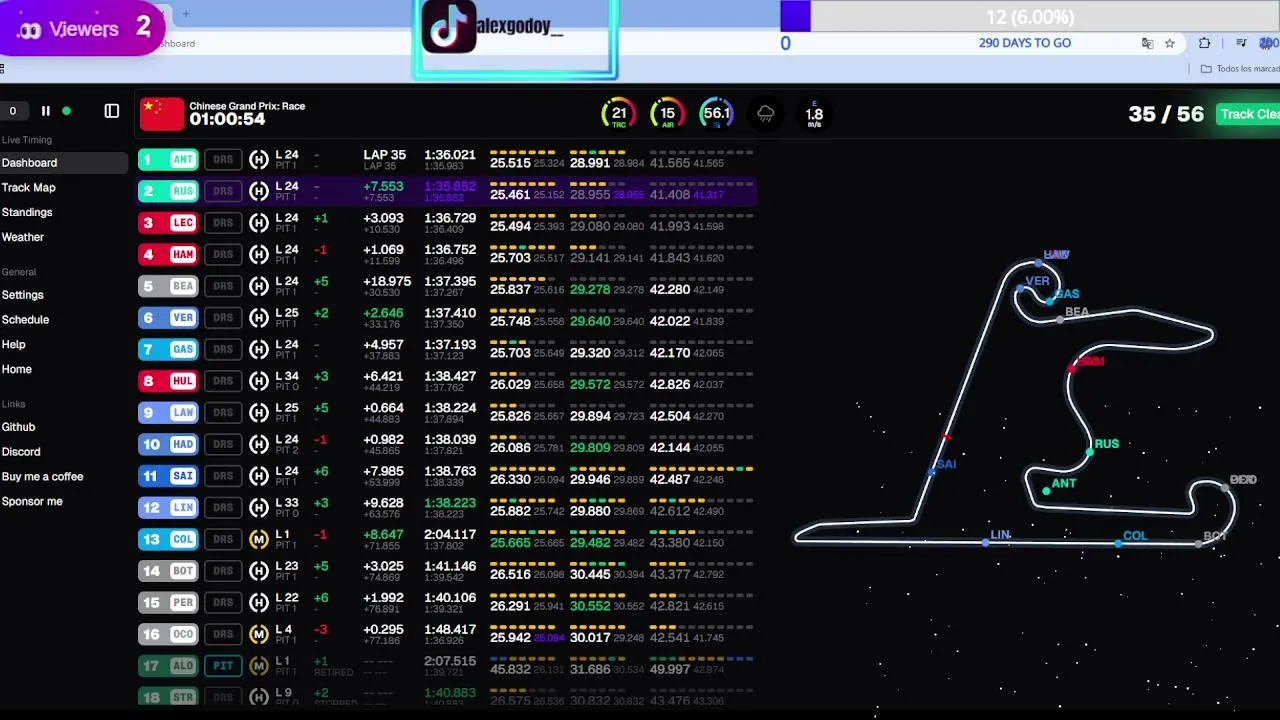Click the hard tyre icon in HAM's row

pos(259,254)
